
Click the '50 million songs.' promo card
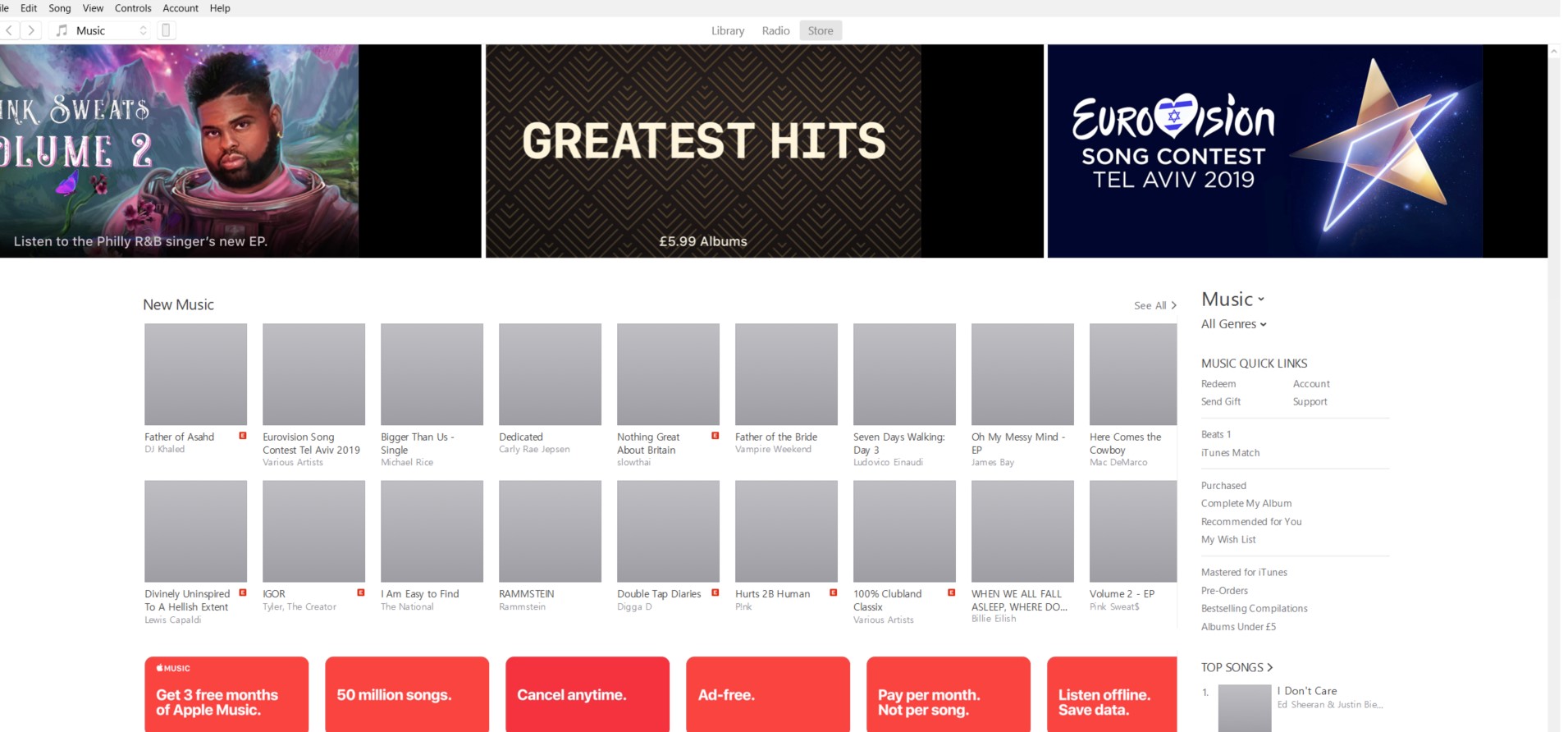click(x=407, y=694)
